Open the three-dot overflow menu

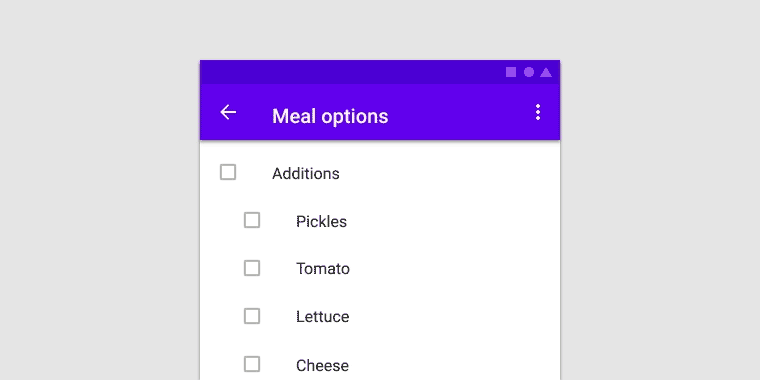[538, 112]
